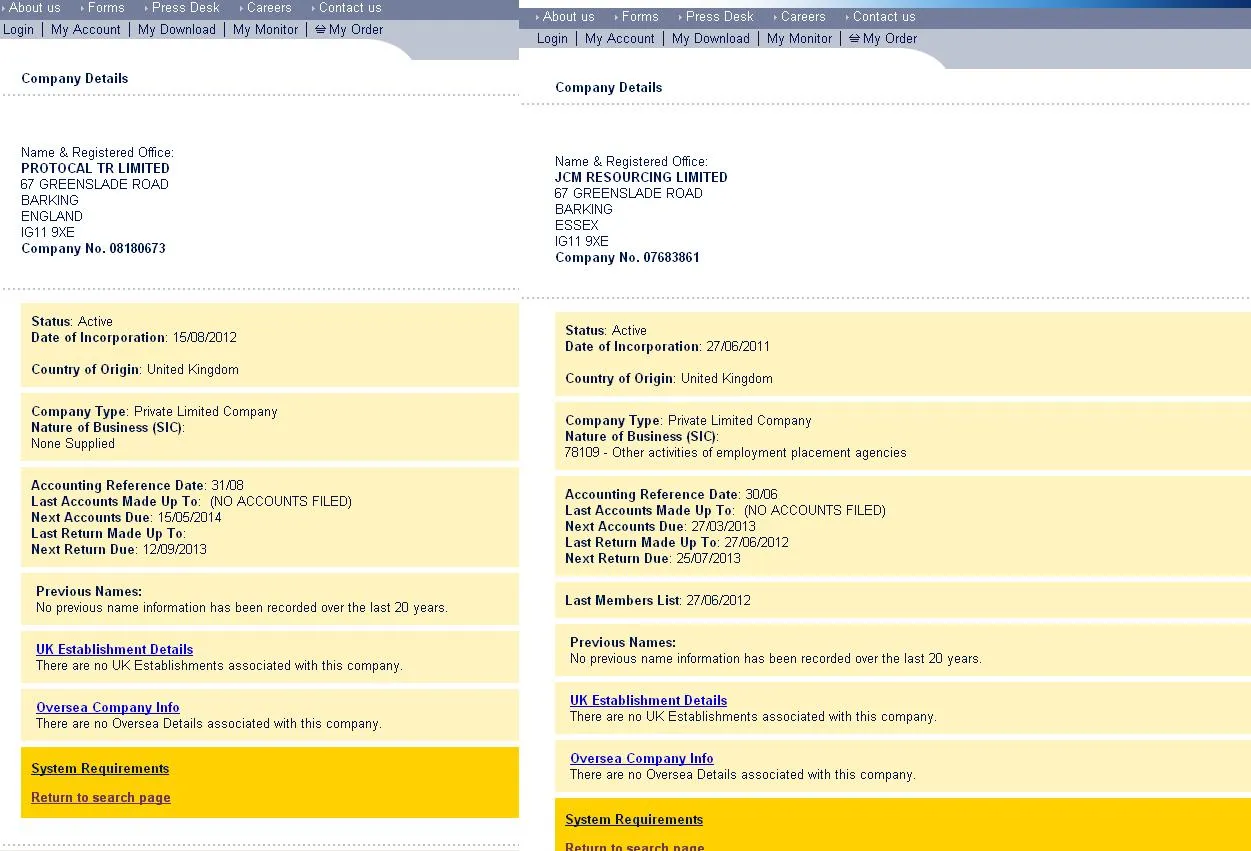Click the Last Members List 27/06/2012 line

click(658, 601)
